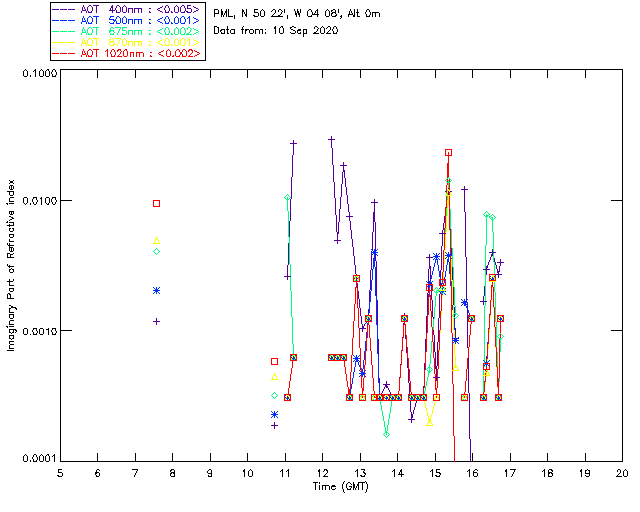Click the 'AOT 1020nm : <0.002>' legend entry
Viewport: 640px width, 512px height.
pyautogui.click(x=128, y=53)
